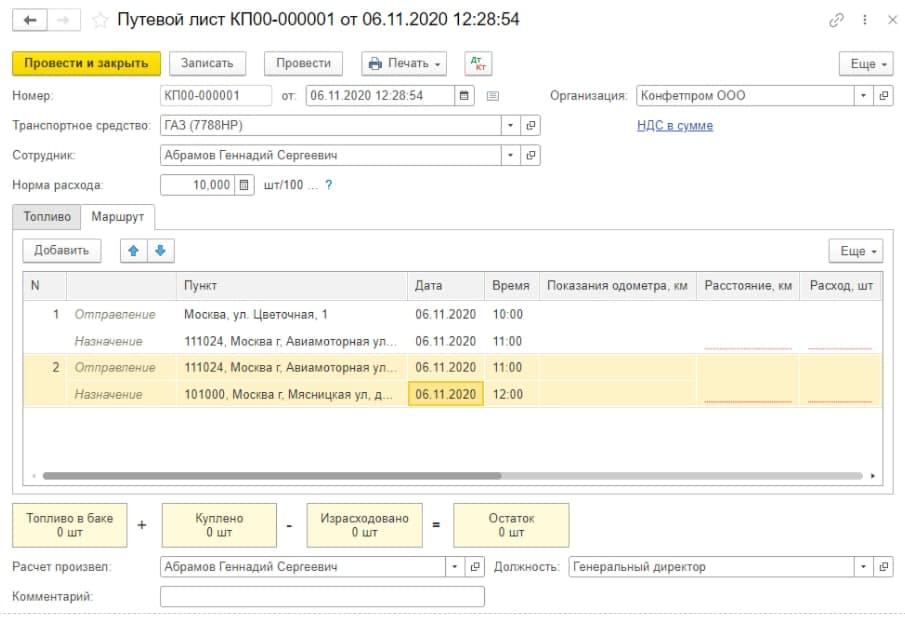
Task: Open Транспортное средство record form icon
Action: tap(530, 125)
